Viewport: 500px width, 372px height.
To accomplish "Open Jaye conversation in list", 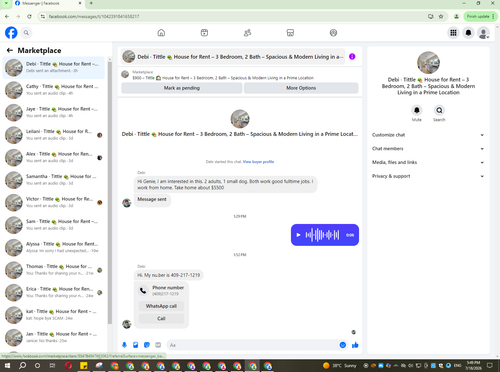I will click(54, 112).
